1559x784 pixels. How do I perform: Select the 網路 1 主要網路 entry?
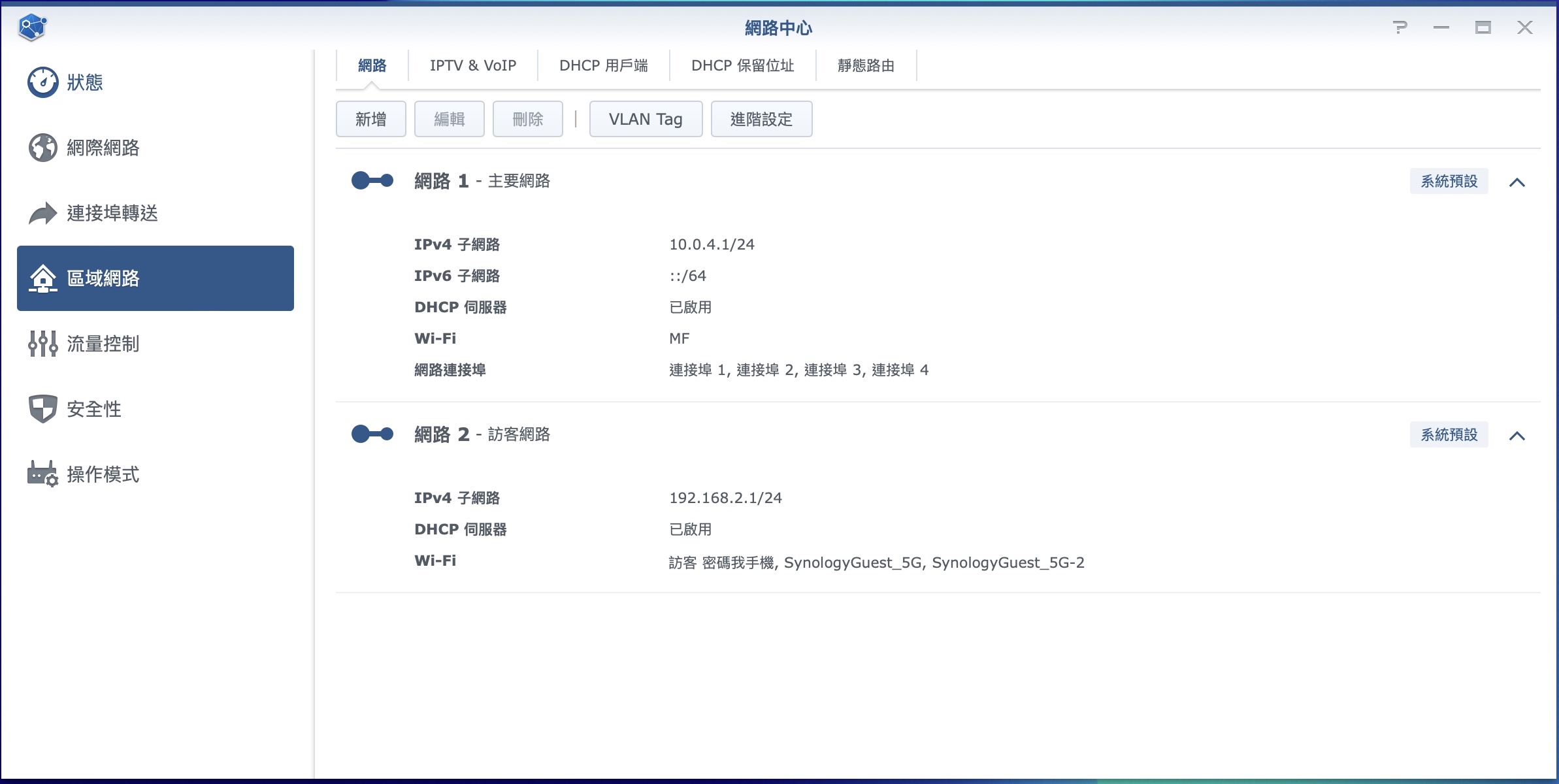[x=482, y=181]
